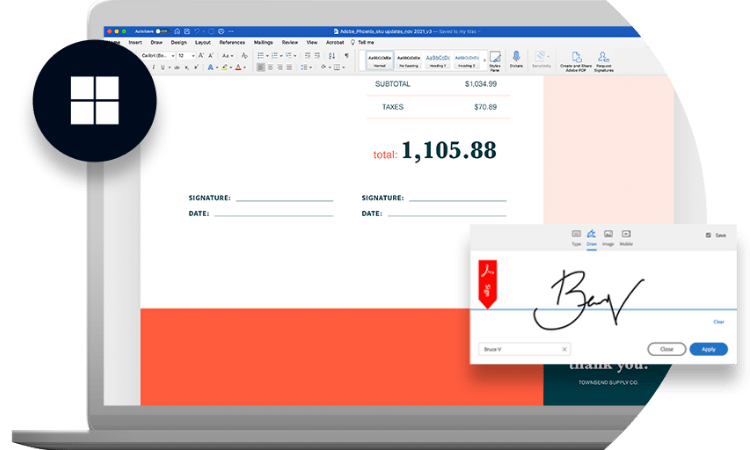This screenshot has height=450, width=750.
Task: Select the Image signature option
Action: coord(608,236)
